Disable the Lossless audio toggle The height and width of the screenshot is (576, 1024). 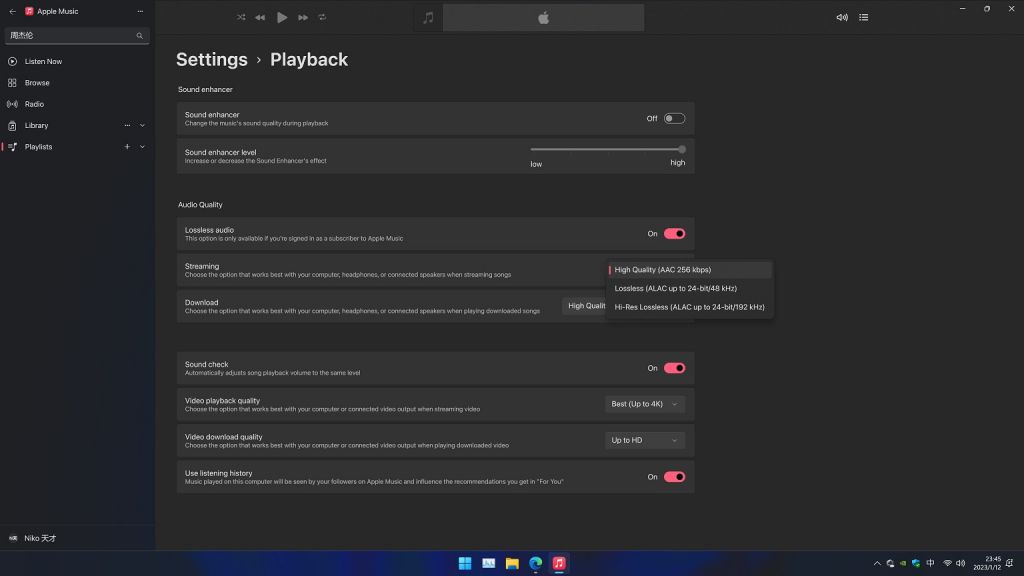674,233
